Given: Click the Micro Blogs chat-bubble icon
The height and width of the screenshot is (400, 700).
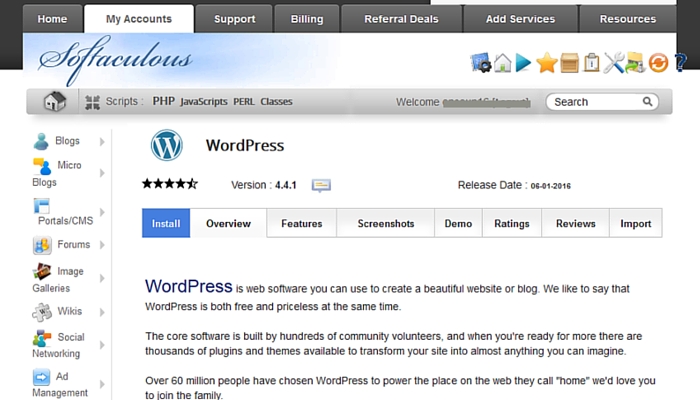Looking at the screenshot, I should pyautogui.click(x=42, y=167).
